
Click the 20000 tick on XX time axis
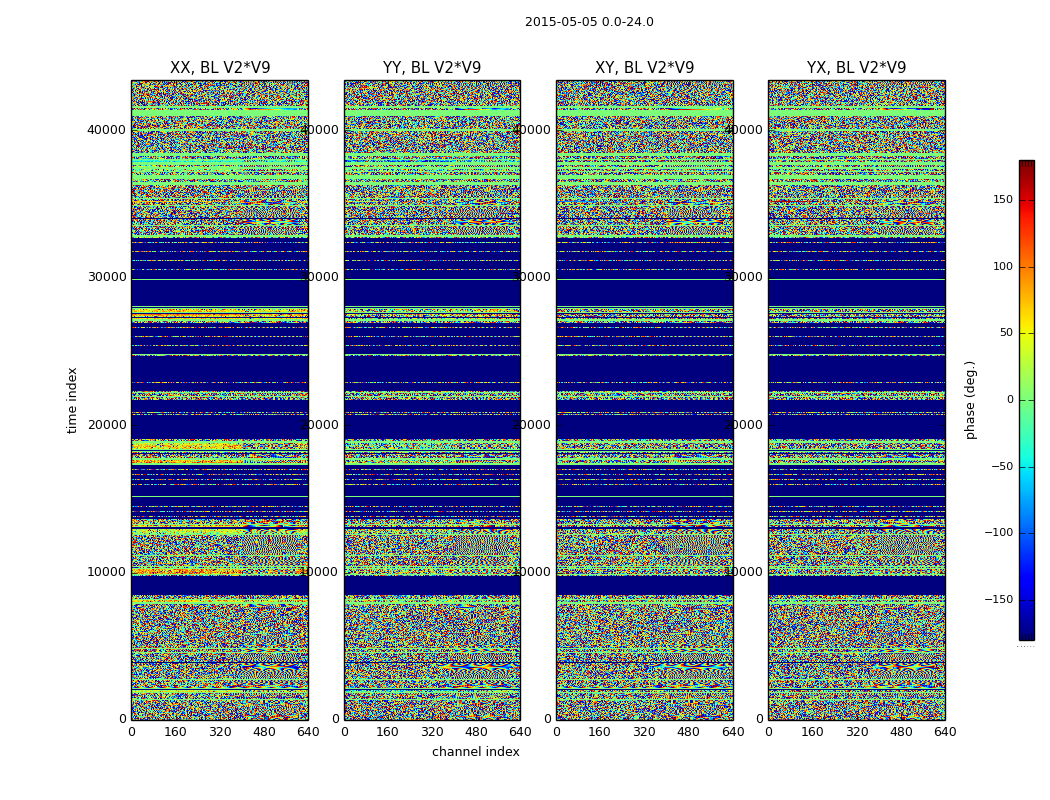click(106, 424)
